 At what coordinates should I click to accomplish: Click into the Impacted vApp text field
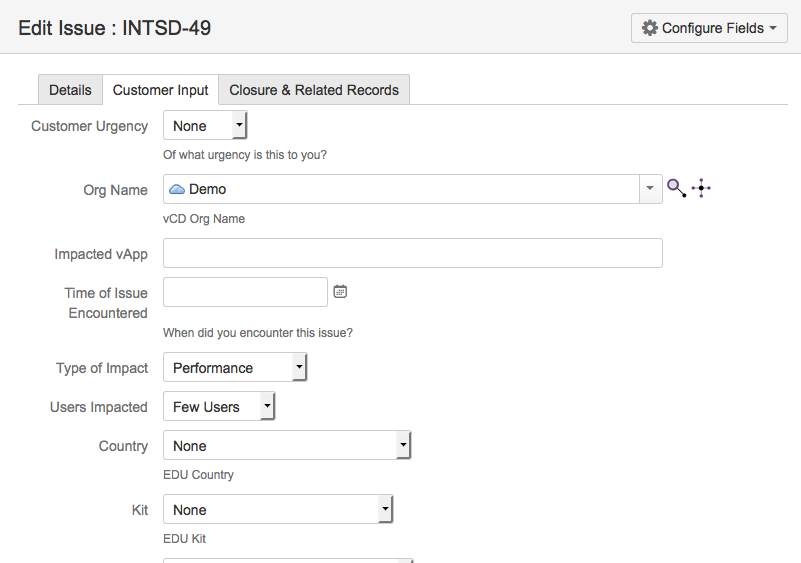click(x=413, y=253)
